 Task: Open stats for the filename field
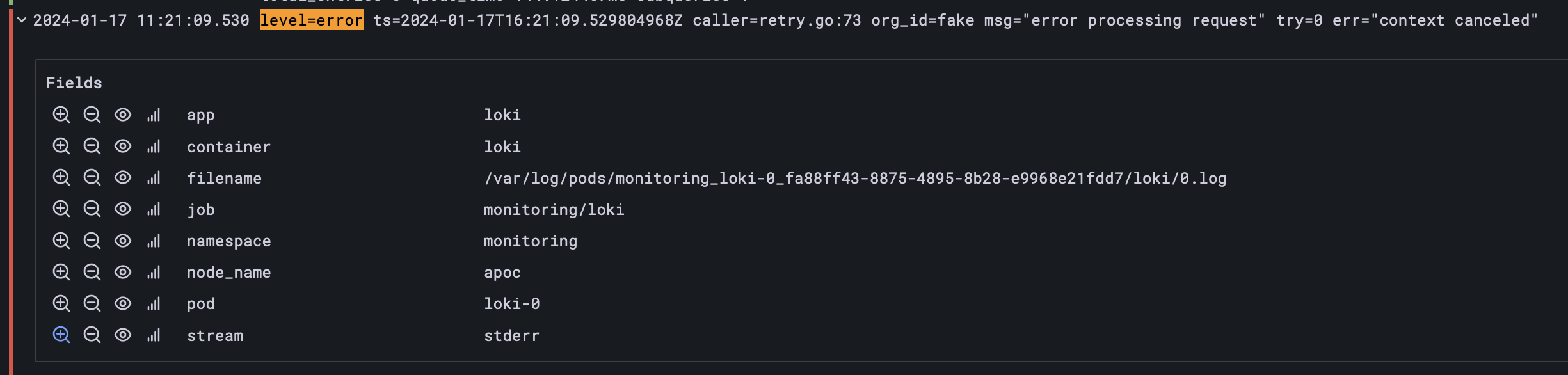point(153,178)
